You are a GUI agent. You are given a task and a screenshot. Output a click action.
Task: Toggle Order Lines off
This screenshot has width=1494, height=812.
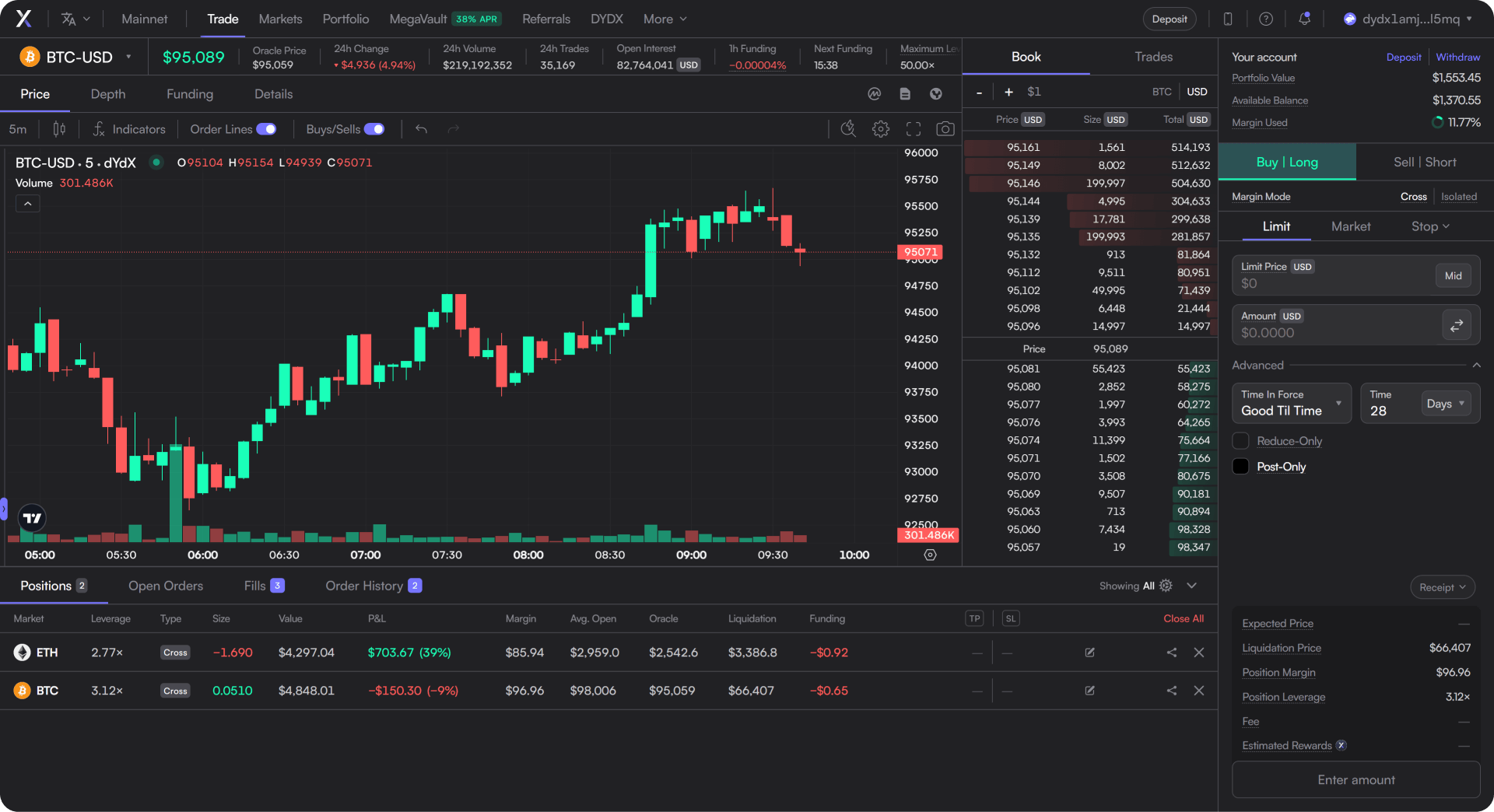pyautogui.click(x=267, y=129)
